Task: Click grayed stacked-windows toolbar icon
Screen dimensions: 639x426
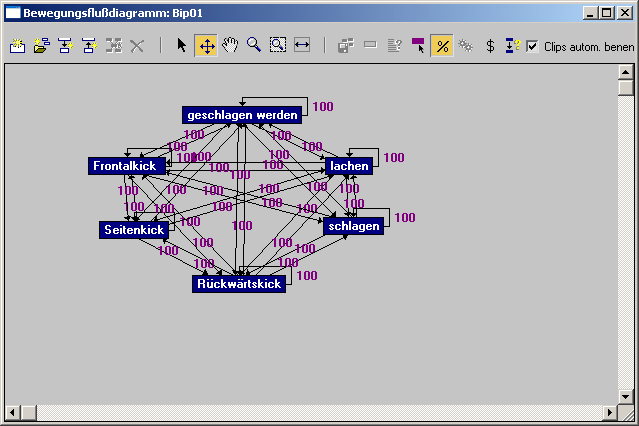Action: [x=346, y=45]
